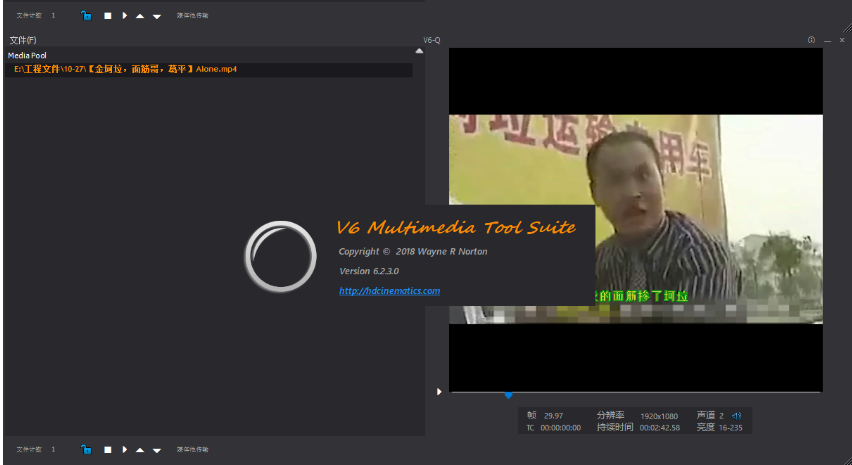Click the move-up arrow in the upper toolbar
The image size is (852, 465).
(140, 16)
